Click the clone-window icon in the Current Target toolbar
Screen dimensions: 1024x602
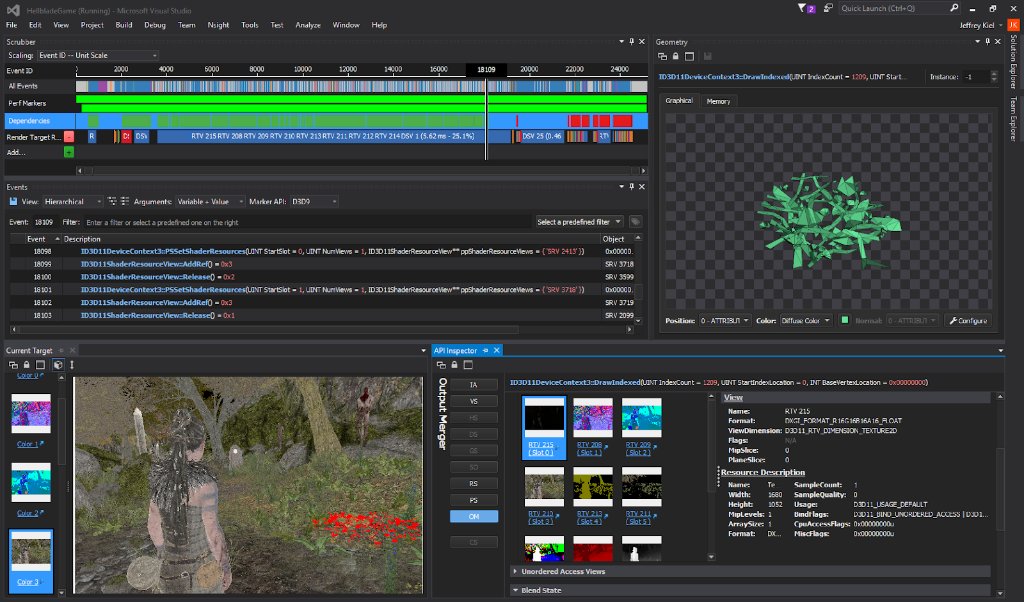point(13,365)
